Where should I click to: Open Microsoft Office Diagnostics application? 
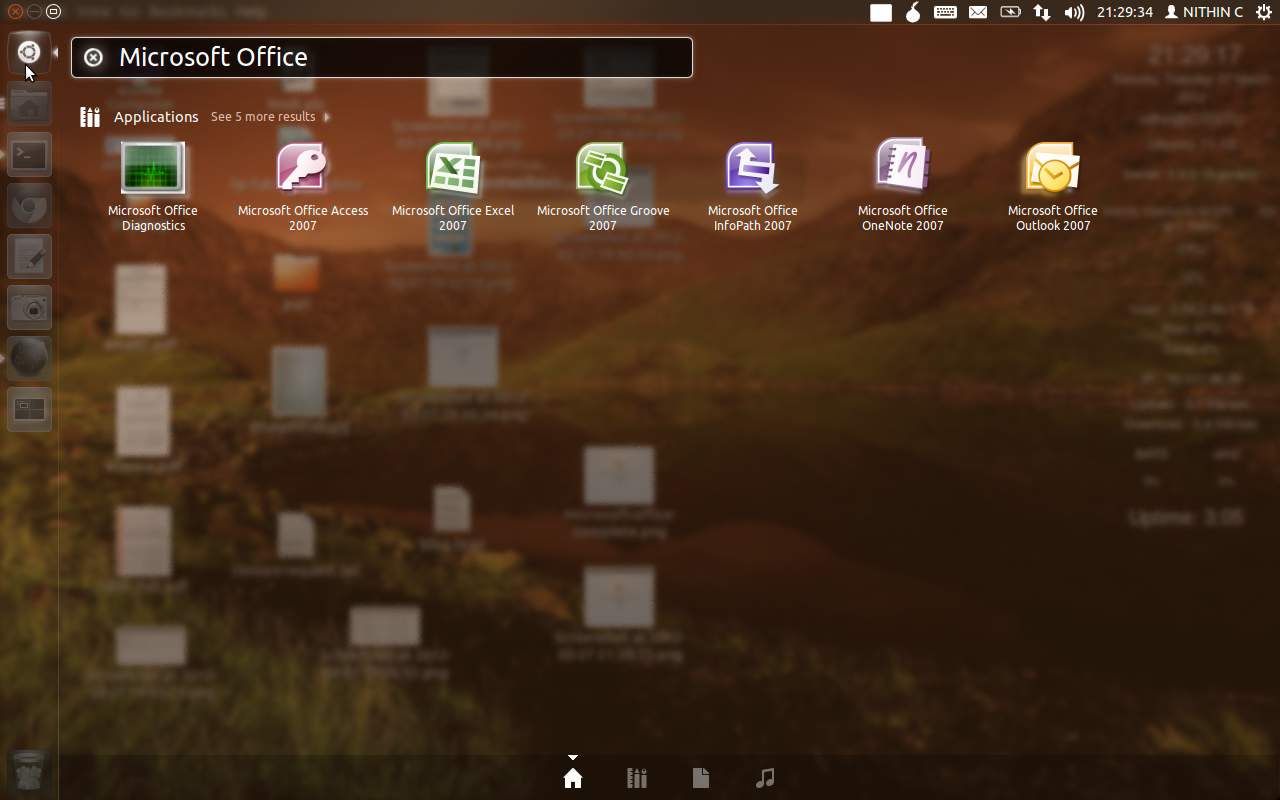tap(153, 187)
